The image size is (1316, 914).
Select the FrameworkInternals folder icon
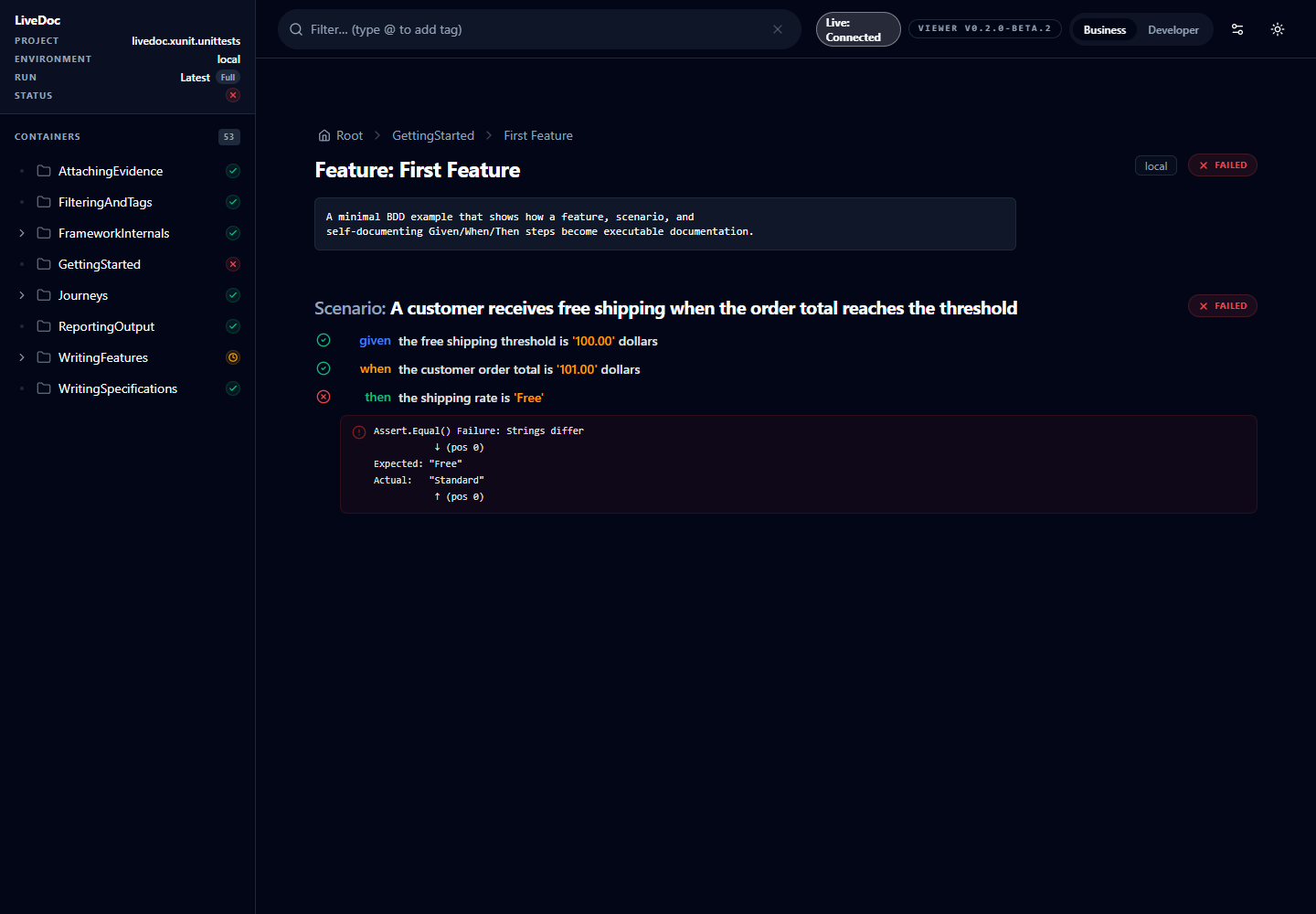(x=44, y=233)
